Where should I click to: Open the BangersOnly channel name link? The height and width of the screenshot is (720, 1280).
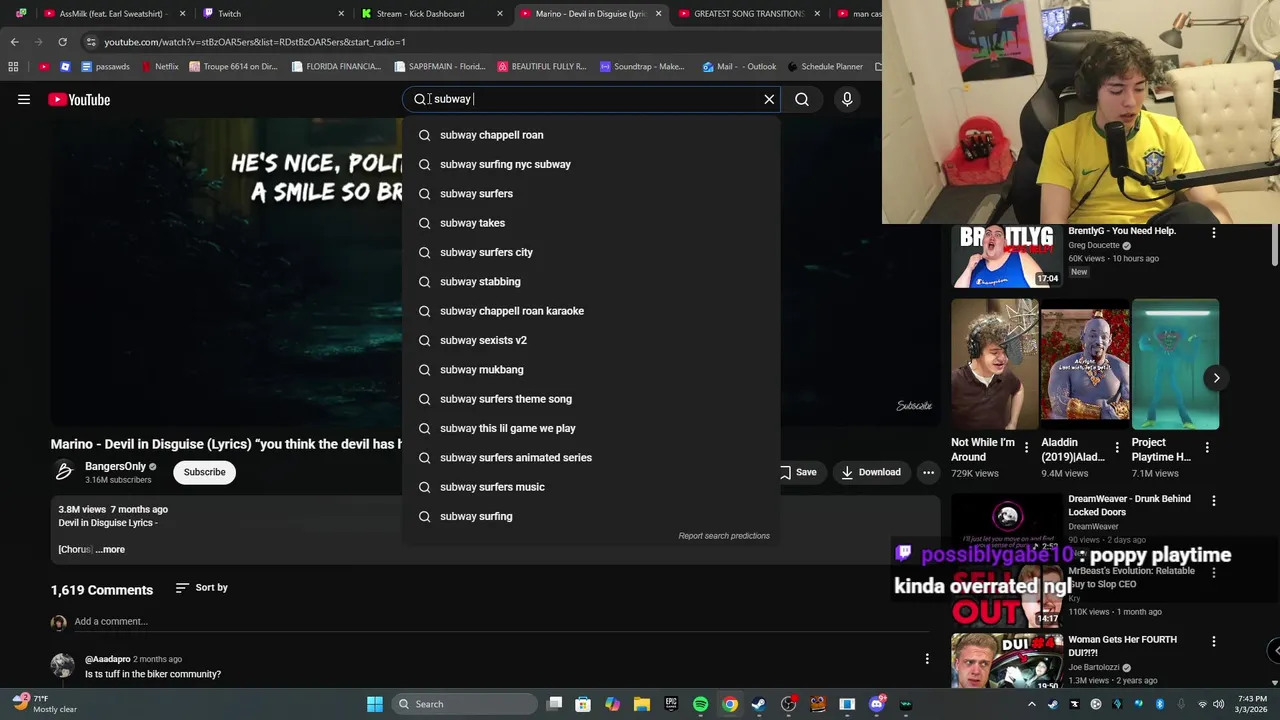pos(115,467)
